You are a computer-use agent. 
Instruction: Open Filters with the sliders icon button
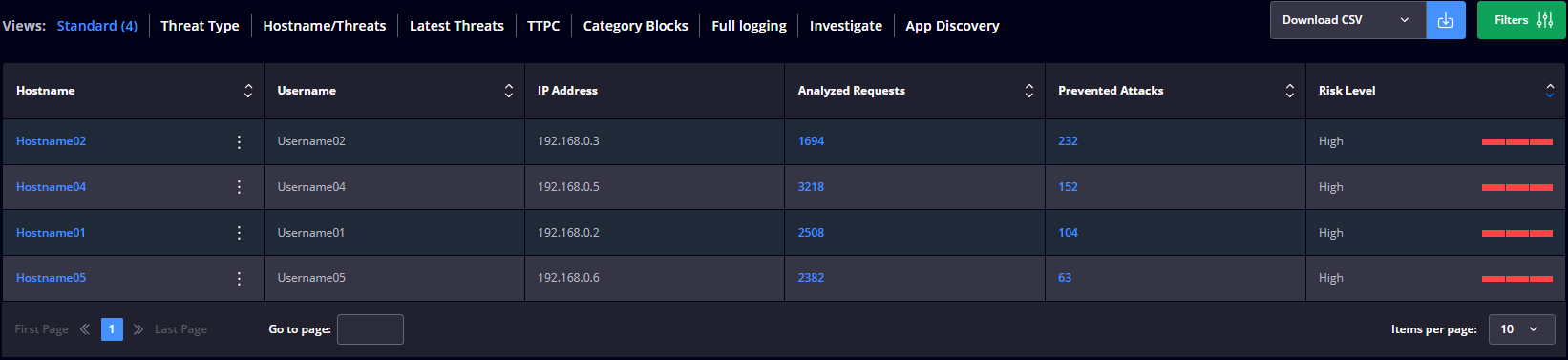pyautogui.click(x=1521, y=20)
